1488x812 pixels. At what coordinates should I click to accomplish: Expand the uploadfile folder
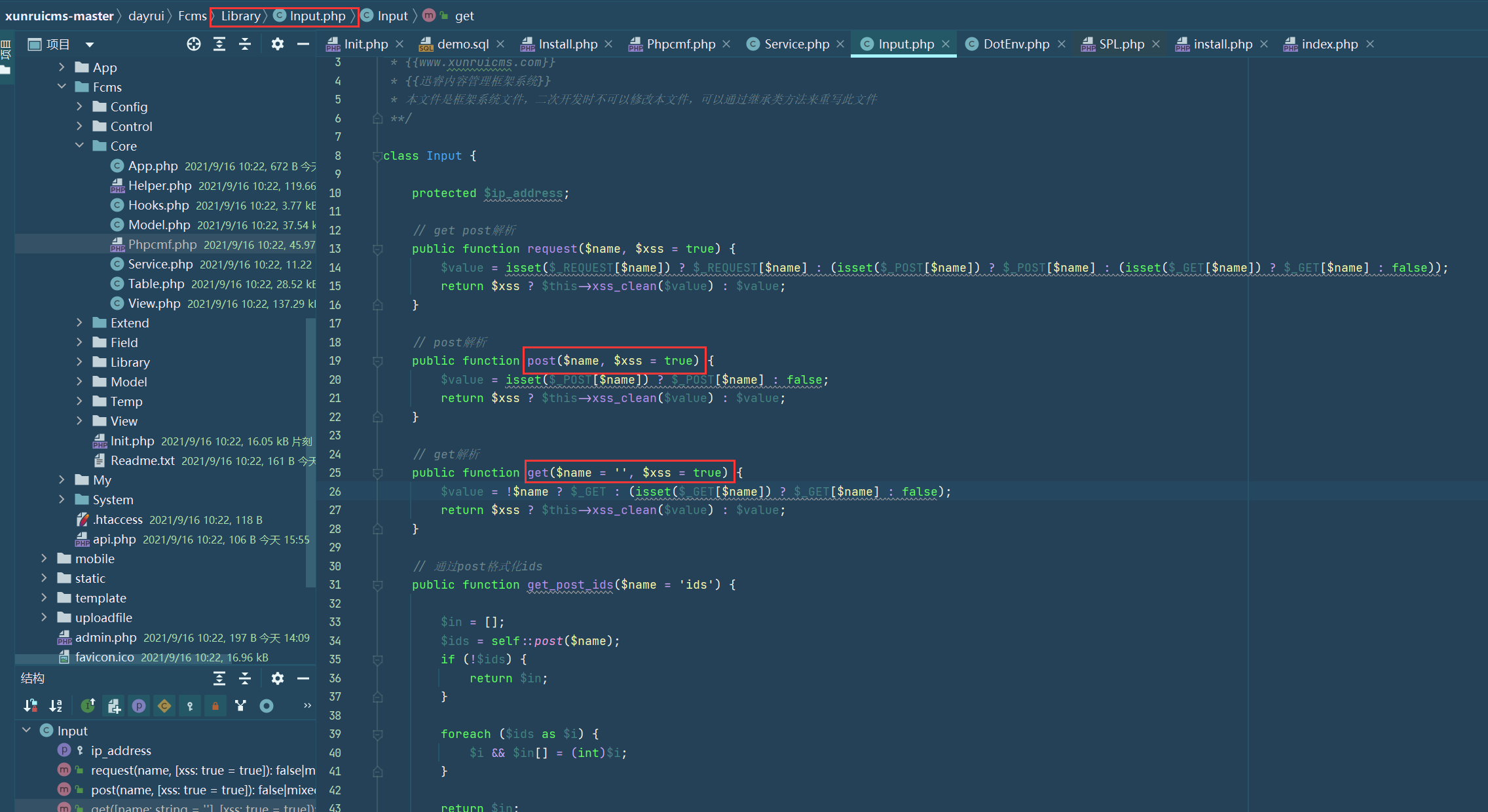click(x=44, y=617)
